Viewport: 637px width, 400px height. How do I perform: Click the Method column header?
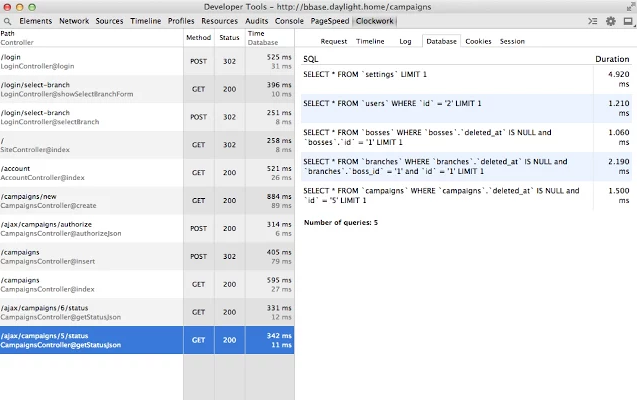click(x=199, y=38)
